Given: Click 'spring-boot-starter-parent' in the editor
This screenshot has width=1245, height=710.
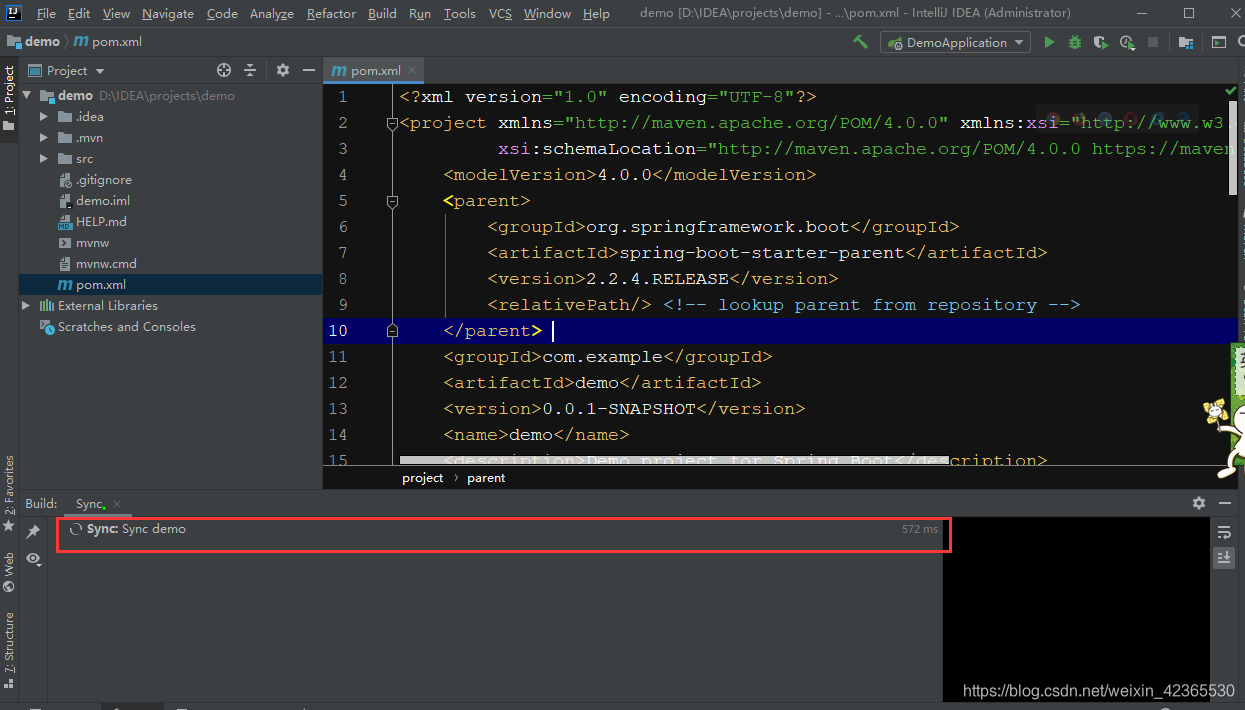Looking at the screenshot, I should pyautogui.click(x=762, y=253).
